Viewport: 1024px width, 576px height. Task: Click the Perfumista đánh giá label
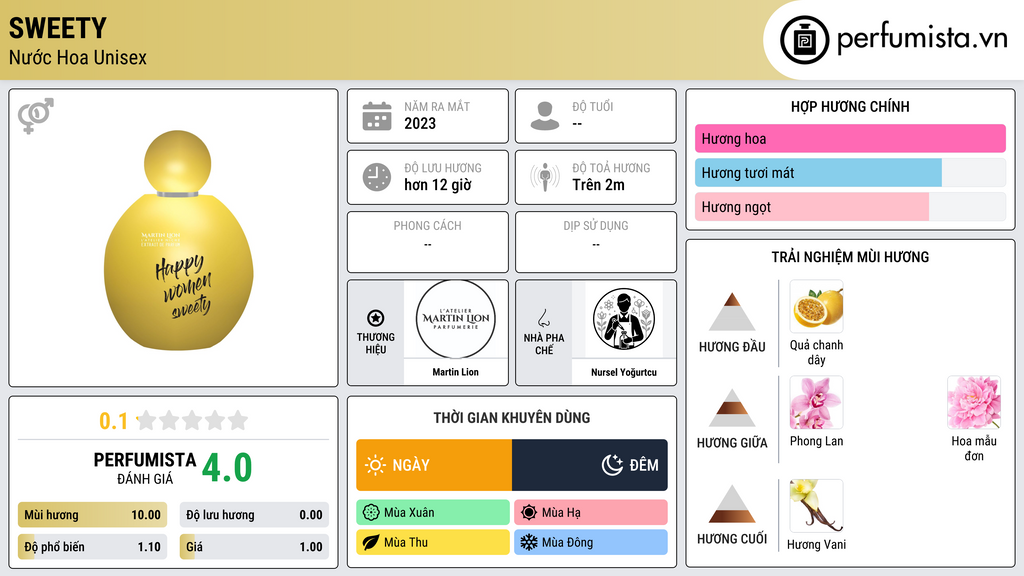(145, 468)
